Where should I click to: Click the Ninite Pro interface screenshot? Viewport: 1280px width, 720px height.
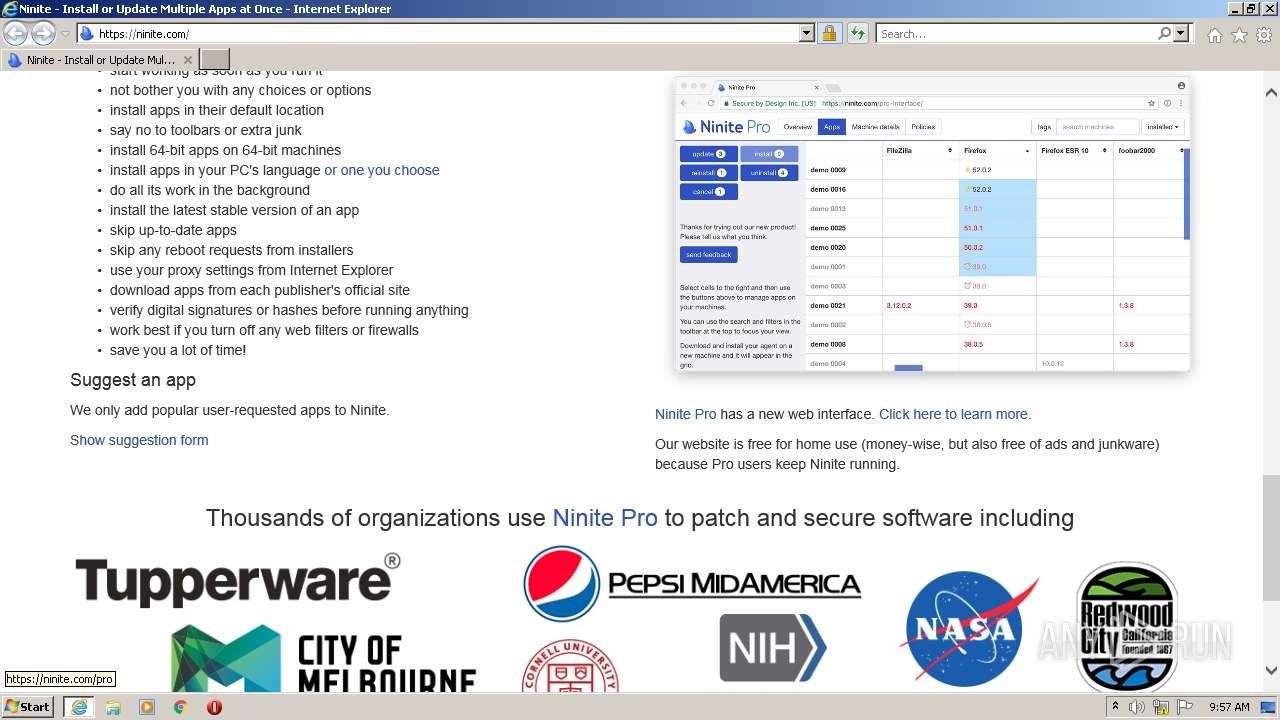[932, 225]
